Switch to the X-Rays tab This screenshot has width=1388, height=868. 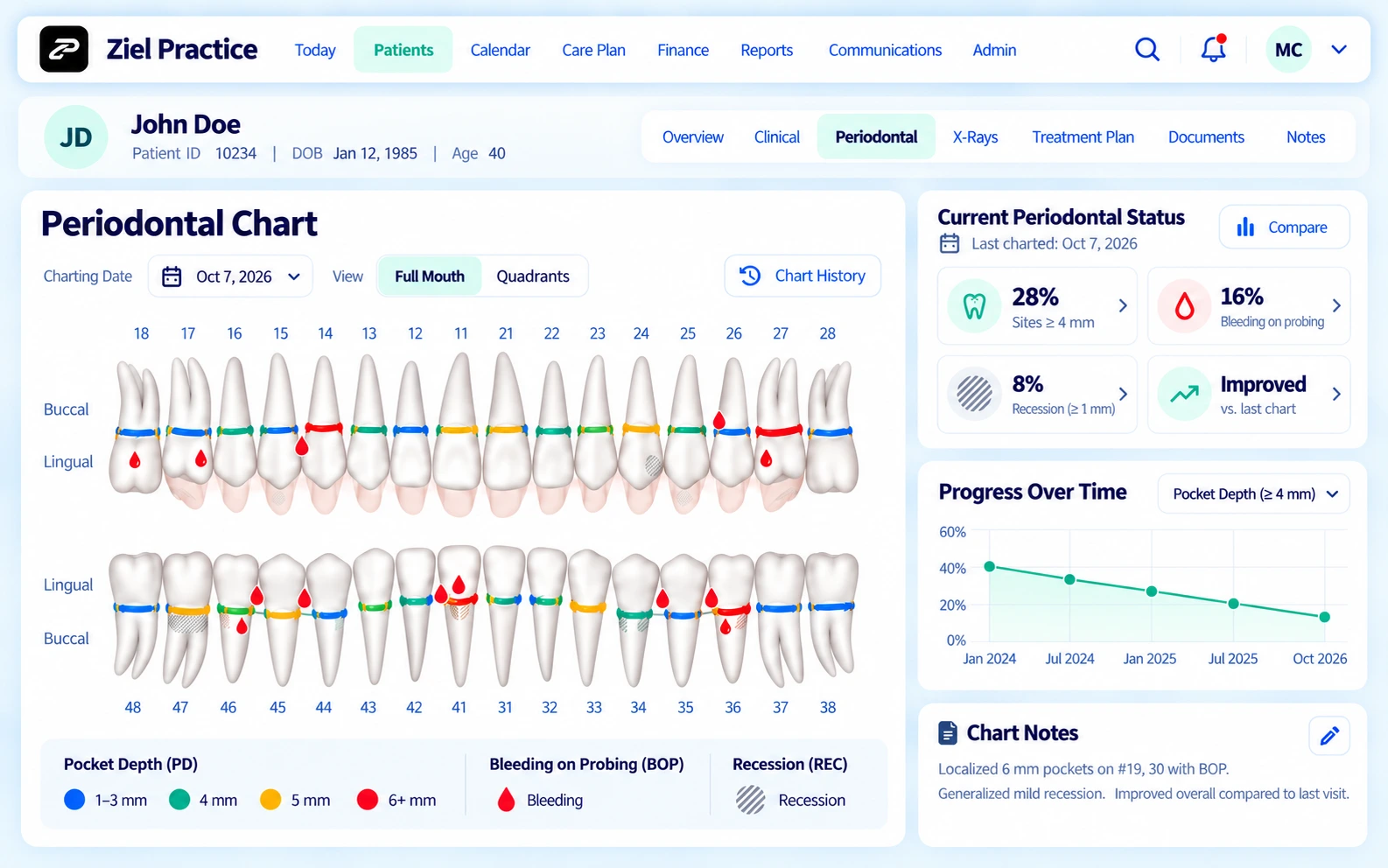(975, 137)
